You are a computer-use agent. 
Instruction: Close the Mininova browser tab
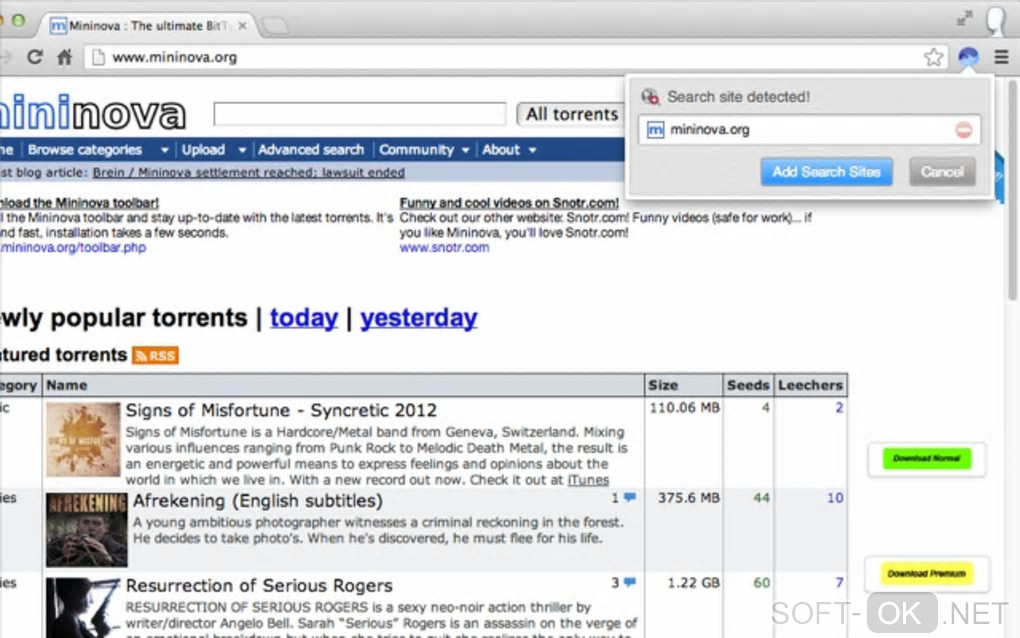tap(242, 25)
